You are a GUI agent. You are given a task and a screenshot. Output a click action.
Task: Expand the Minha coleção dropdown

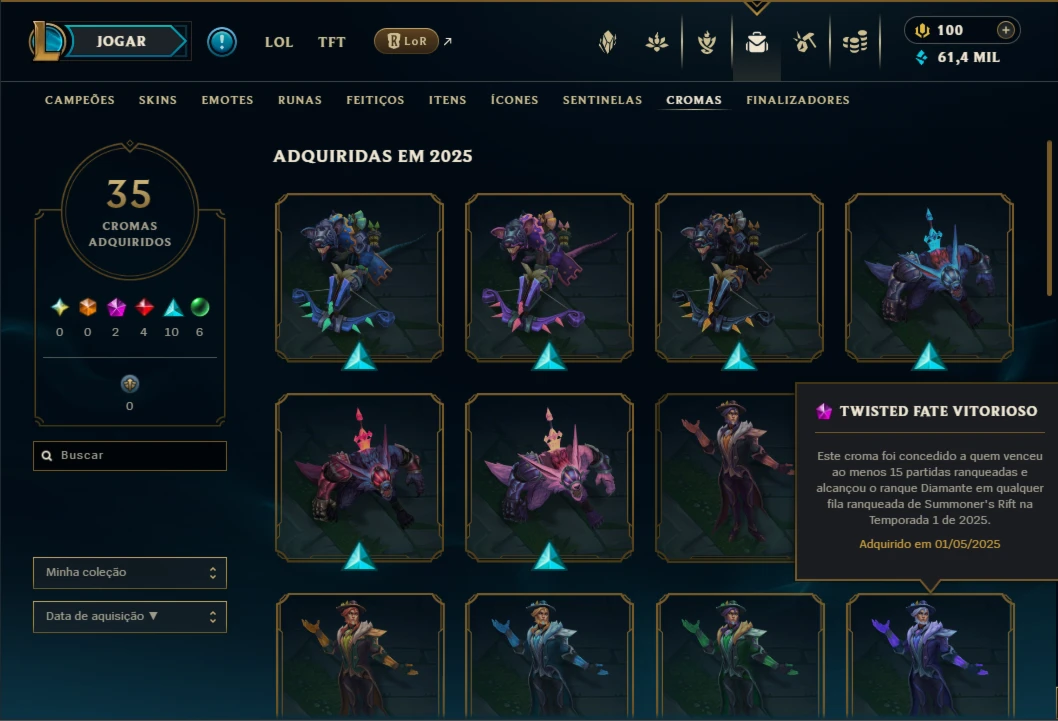130,573
